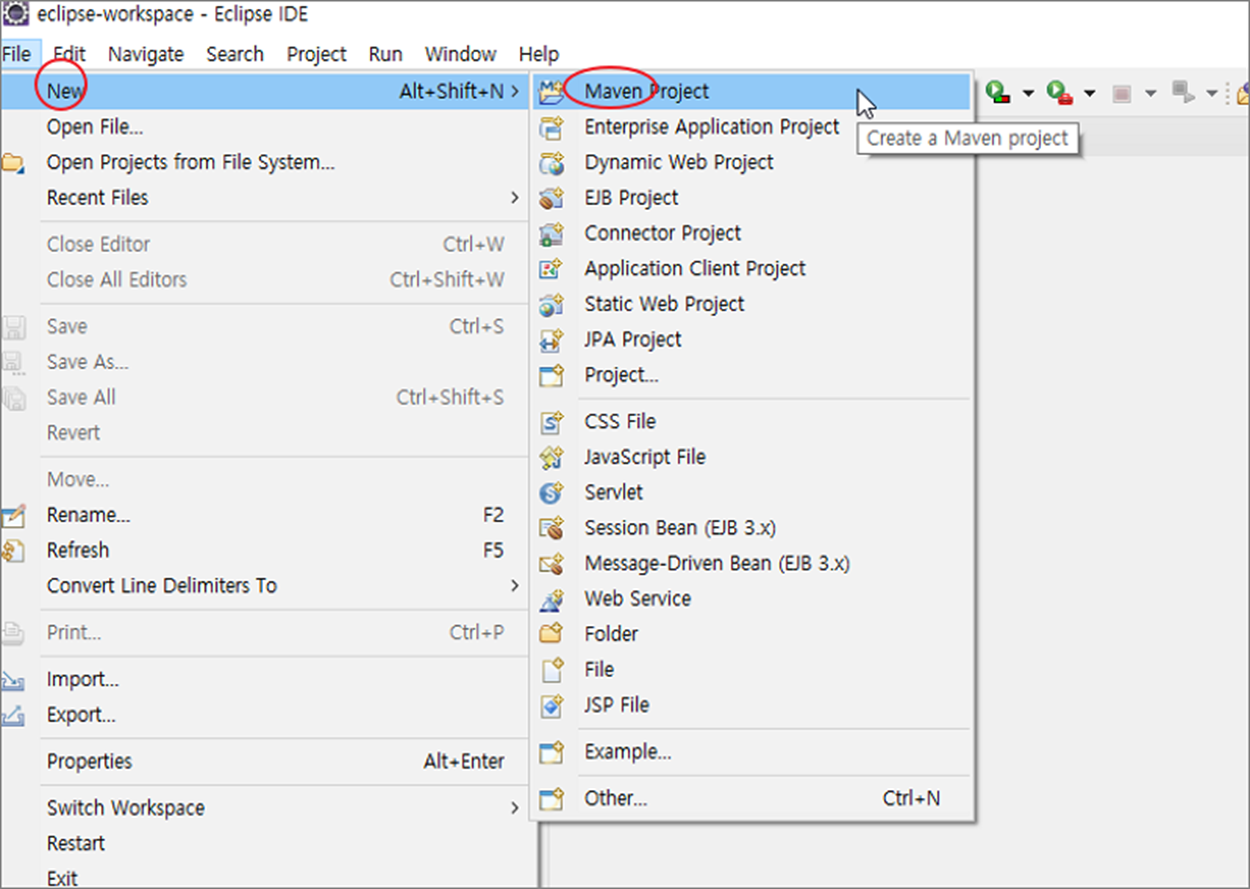Expand Convert Line Delimiters To arrow

point(515,586)
